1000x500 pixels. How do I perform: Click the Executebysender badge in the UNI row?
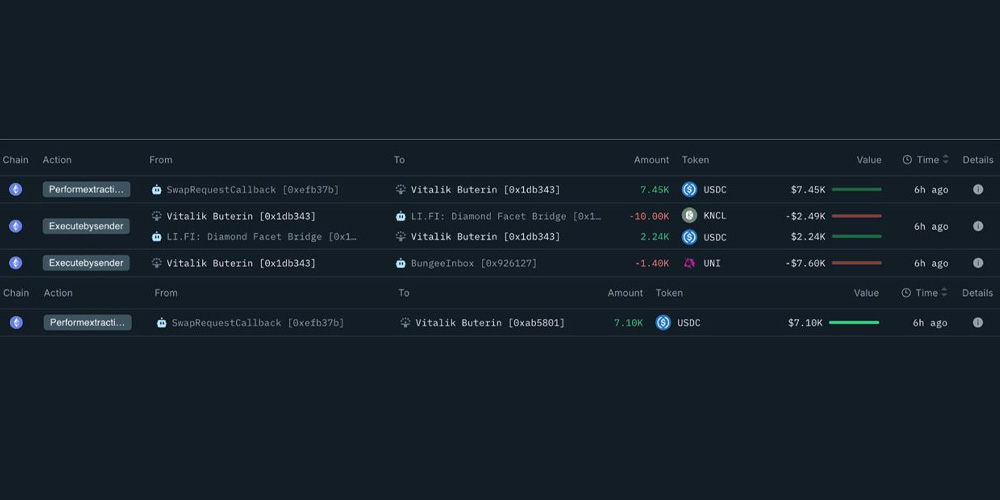pos(86,263)
